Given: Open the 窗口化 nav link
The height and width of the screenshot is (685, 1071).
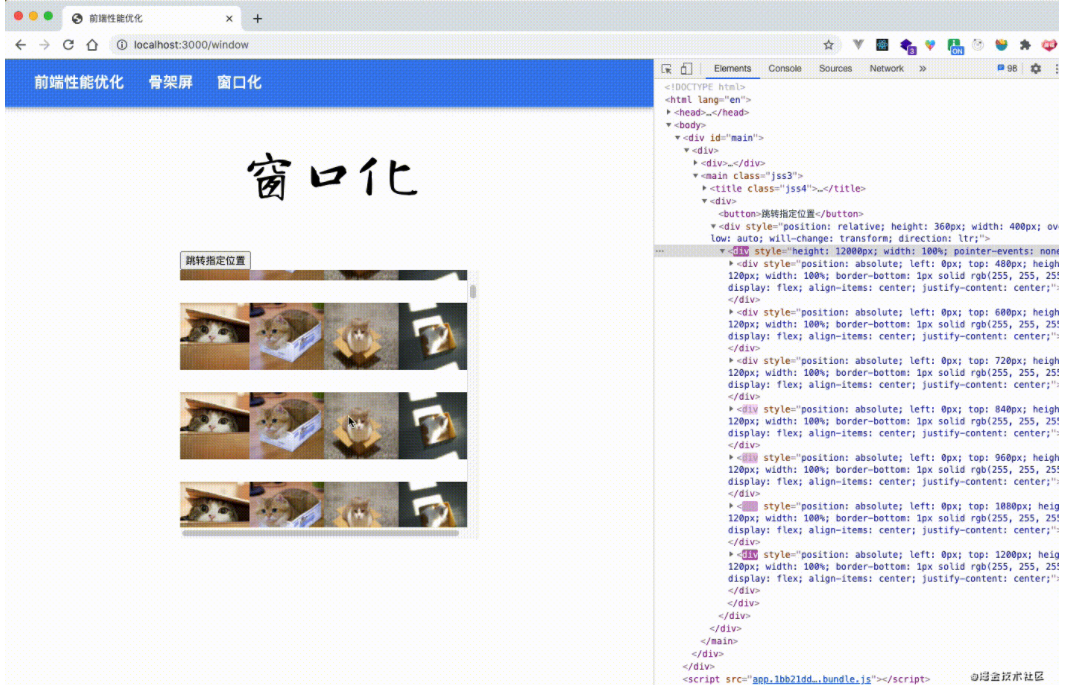Looking at the screenshot, I should [239, 82].
